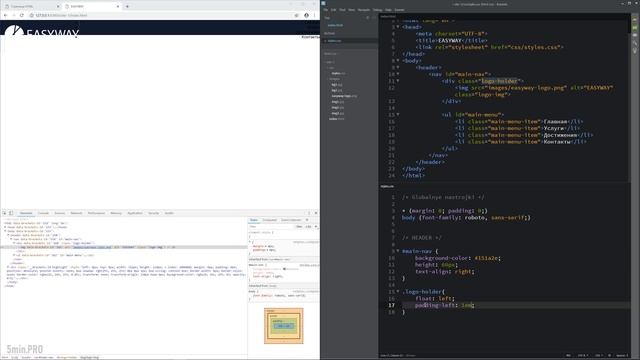
Task: Open the Brackets Help menu
Action: click(x=388, y=10)
